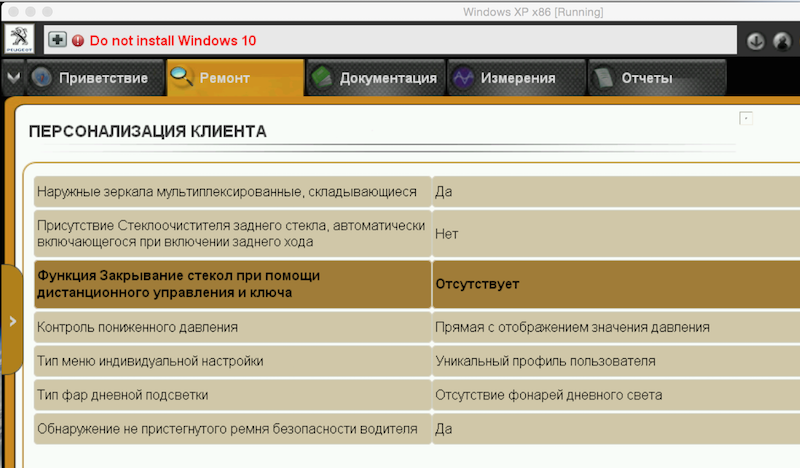Expand the menu chevron left of Приветствие
Screen dimensions: 800x468
point(13,78)
